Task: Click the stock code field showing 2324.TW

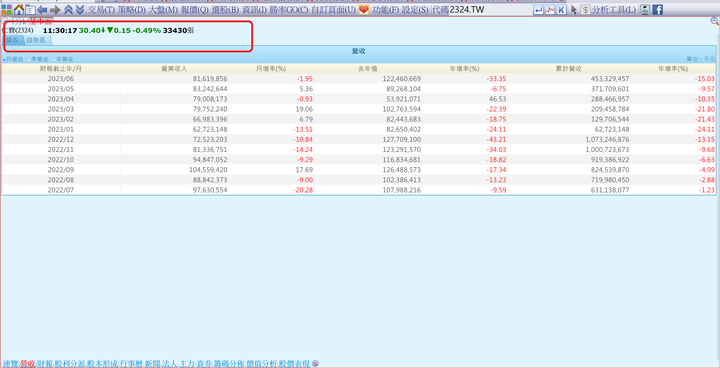Action: pyautogui.click(x=490, y=10)
